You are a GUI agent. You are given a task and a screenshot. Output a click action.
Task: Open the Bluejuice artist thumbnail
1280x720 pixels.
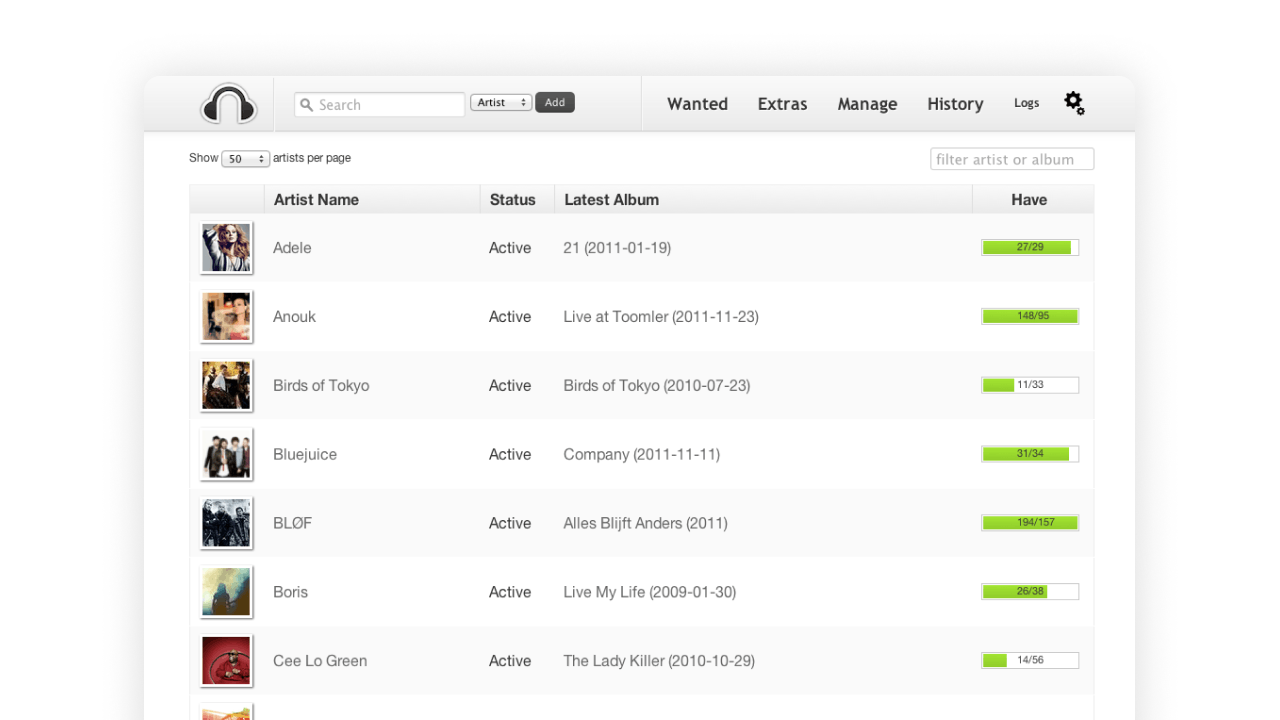point(226,455)
